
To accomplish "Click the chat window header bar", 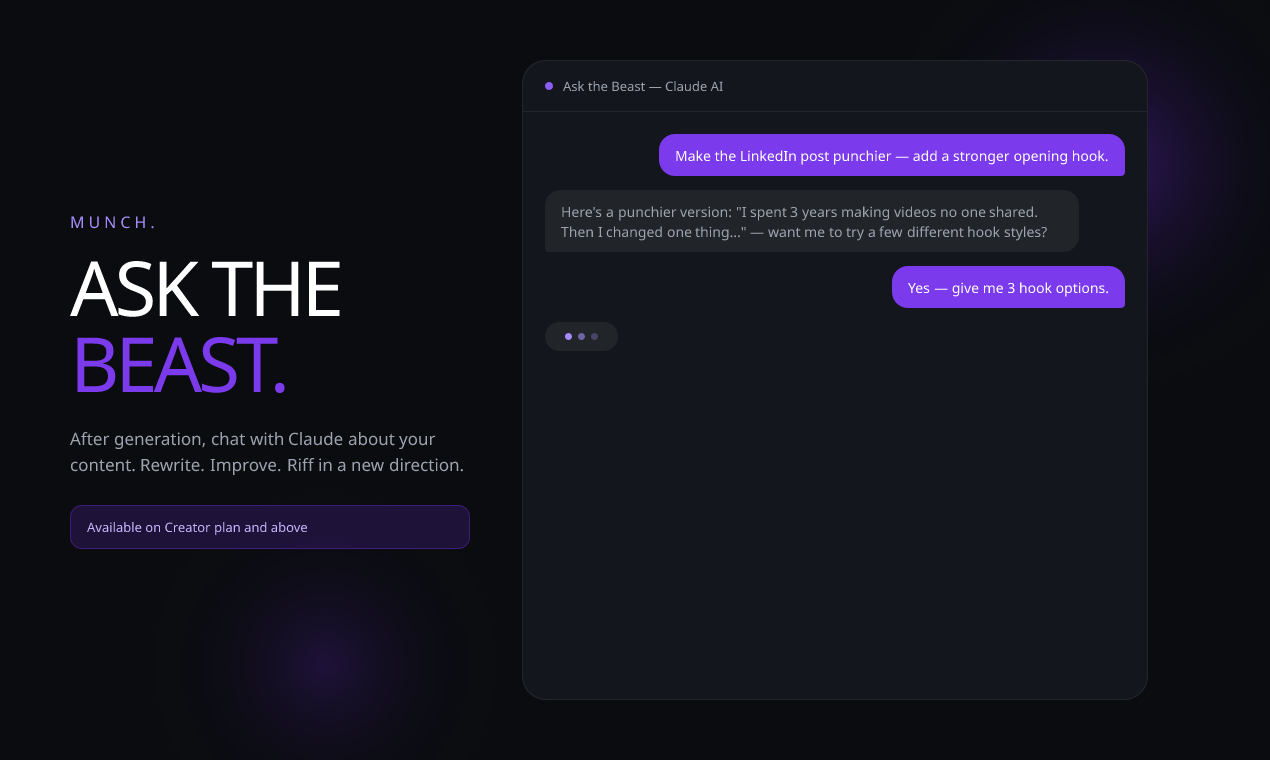I will [834, 85].
